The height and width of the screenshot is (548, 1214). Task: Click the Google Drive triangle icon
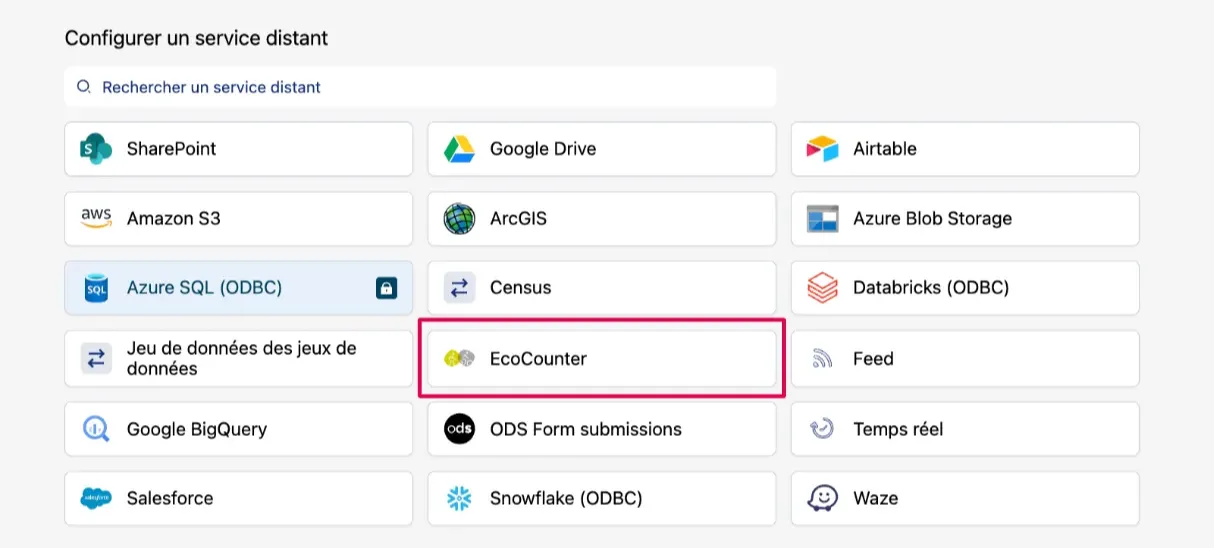click(x=459, y=149)
